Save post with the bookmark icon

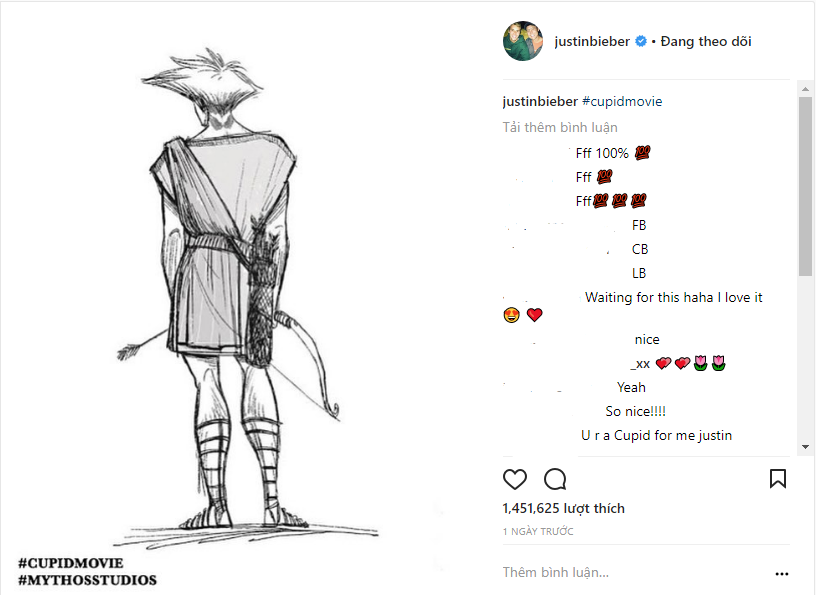[777, 479]
